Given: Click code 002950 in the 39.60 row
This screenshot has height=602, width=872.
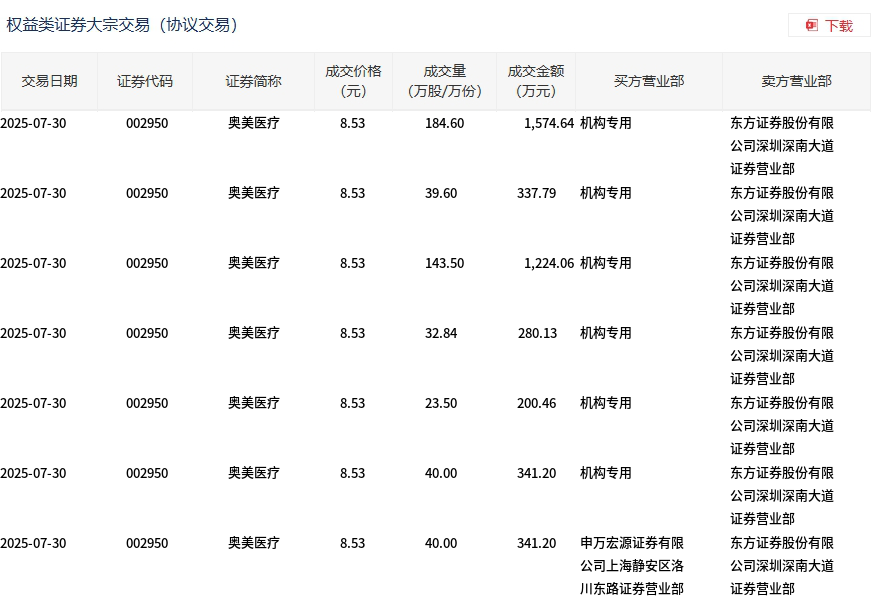Looking at the screenshot, I should [147, 194].
